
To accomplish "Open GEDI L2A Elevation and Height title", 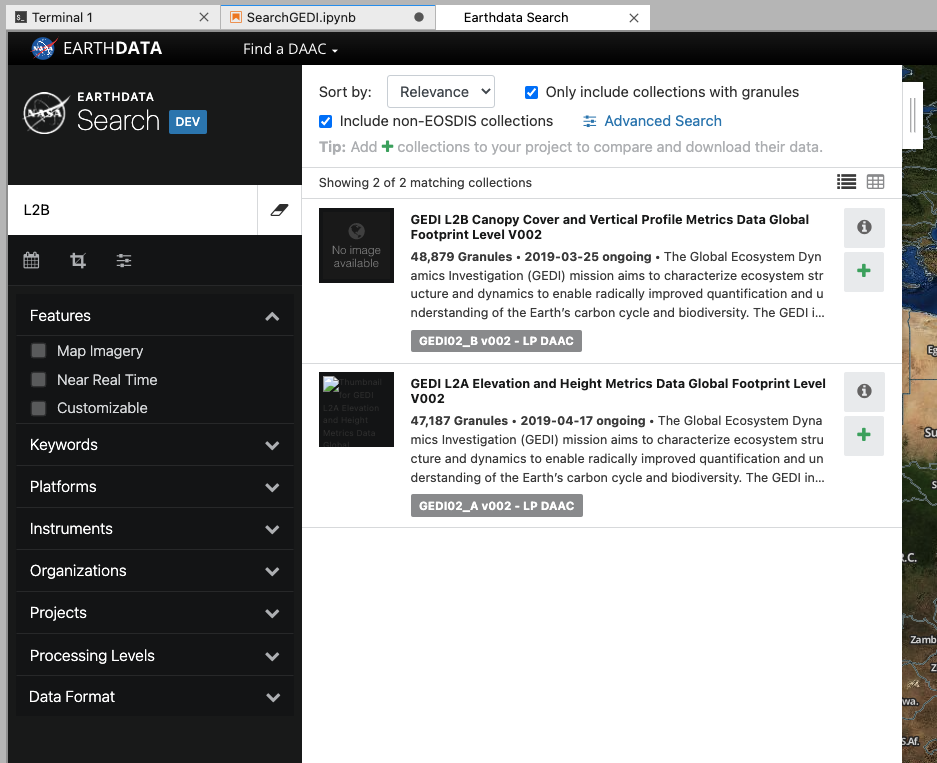I will pos(618,391).
